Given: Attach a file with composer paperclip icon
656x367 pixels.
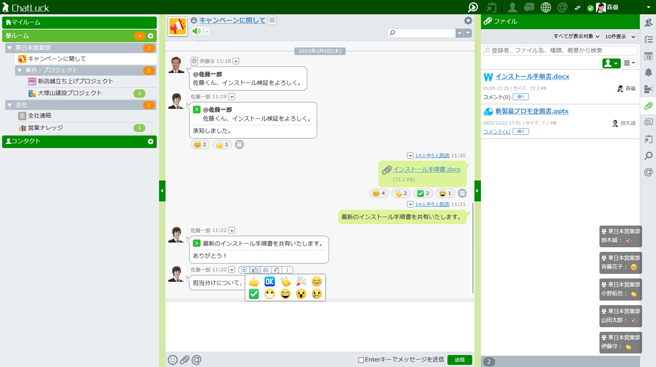Looking at the screenshot, I should tap(184, 359).
